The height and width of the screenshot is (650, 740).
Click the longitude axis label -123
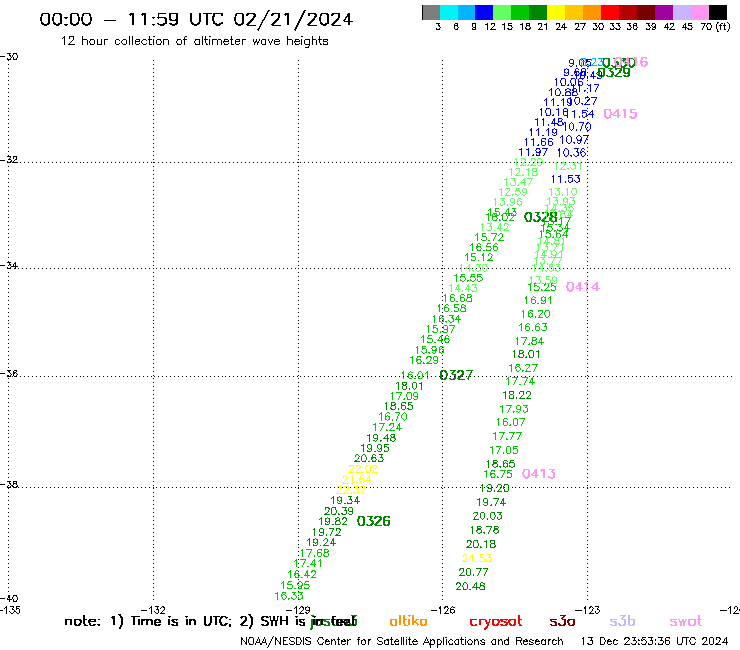click(x=588, y=610)
